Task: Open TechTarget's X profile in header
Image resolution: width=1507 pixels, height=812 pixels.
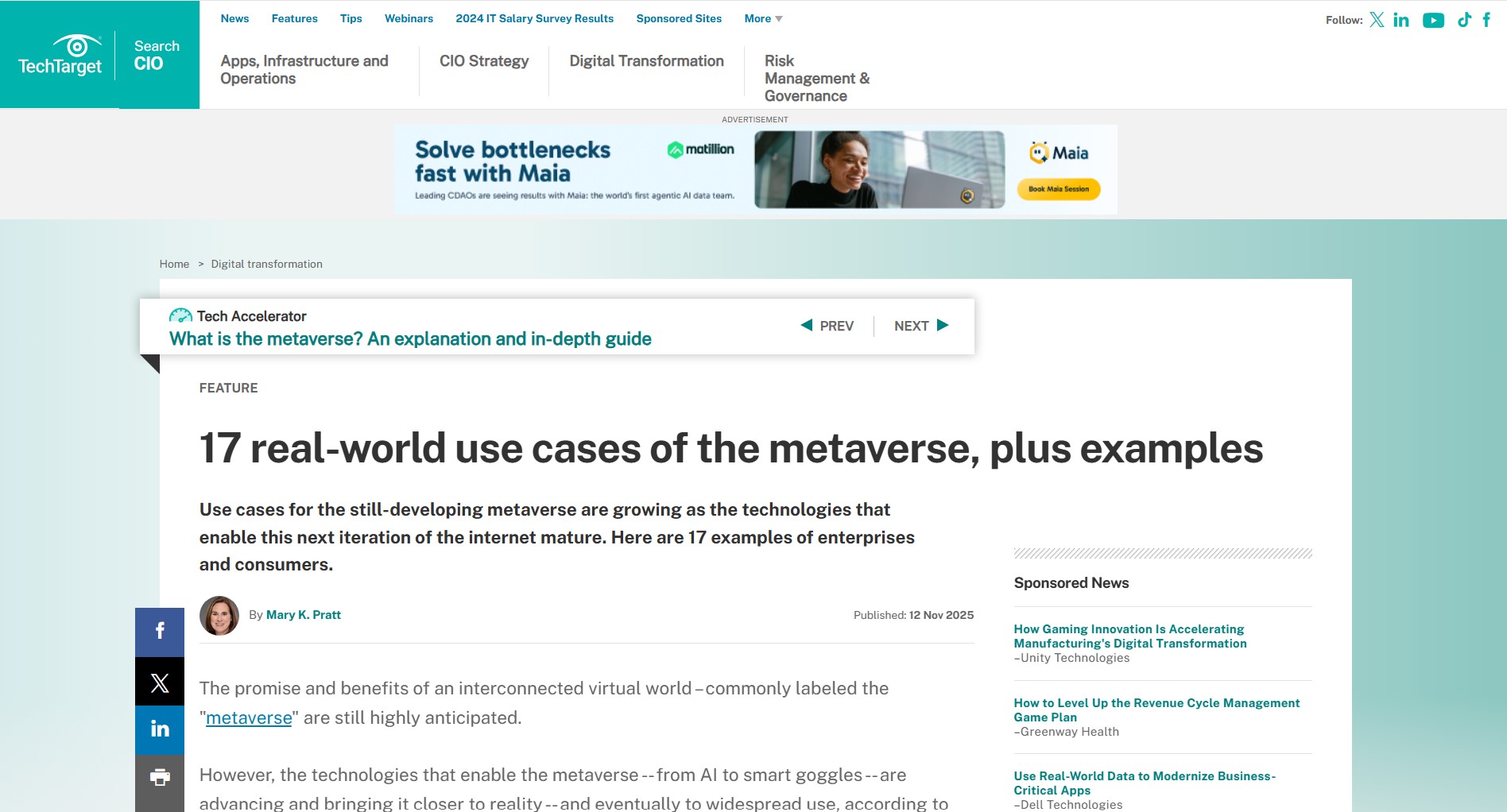Action: pos(1377,20)
